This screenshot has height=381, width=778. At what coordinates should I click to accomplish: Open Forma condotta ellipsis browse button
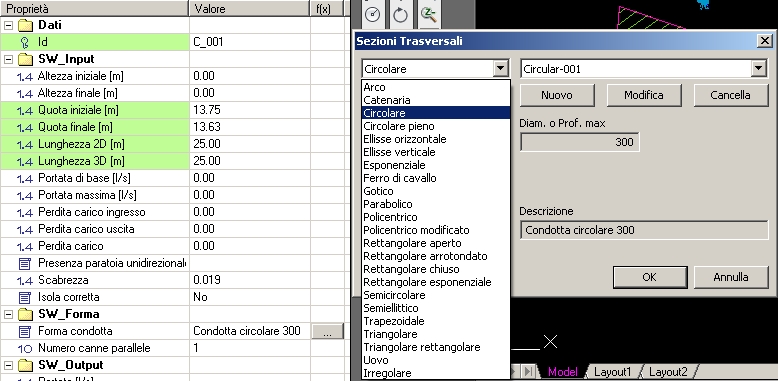click(327, 331)
